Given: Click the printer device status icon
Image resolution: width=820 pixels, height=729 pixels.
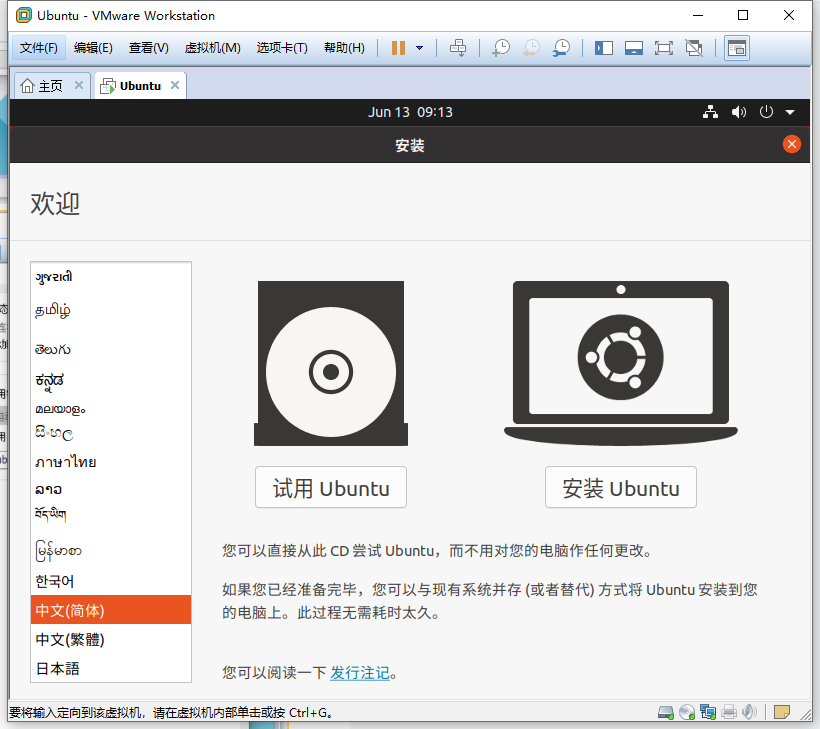Looking at the screenshot, I should point(728,712).
